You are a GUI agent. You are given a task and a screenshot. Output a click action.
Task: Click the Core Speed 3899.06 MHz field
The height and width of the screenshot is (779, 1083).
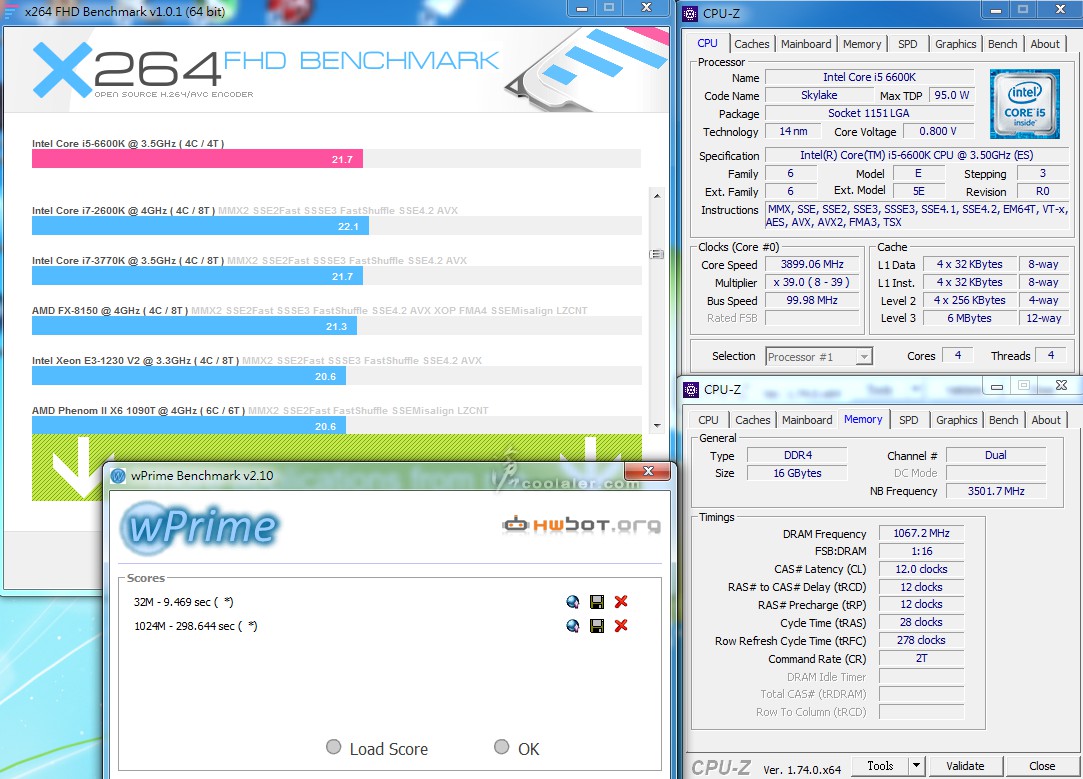812,265
